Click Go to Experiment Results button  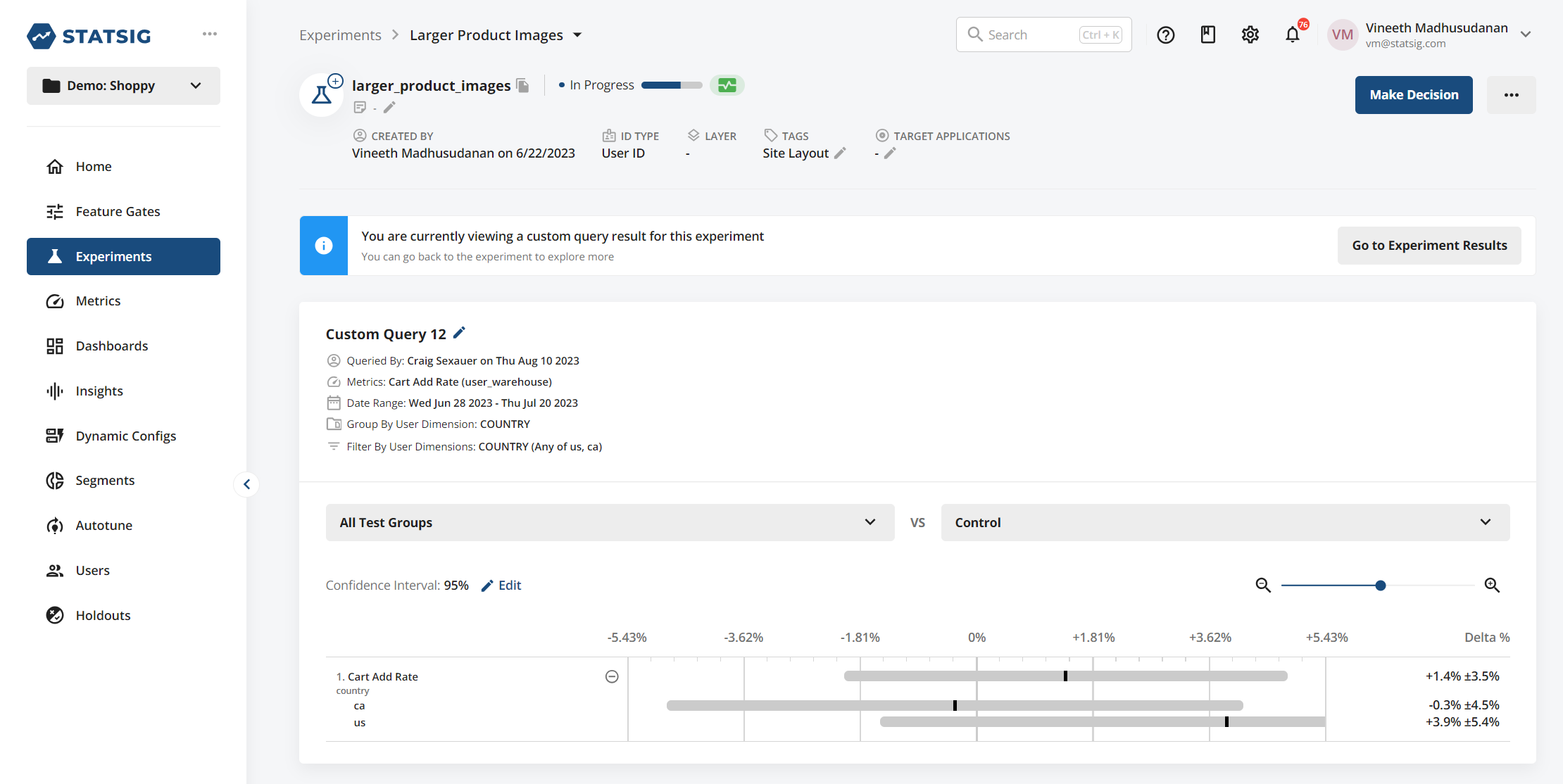1429,246
